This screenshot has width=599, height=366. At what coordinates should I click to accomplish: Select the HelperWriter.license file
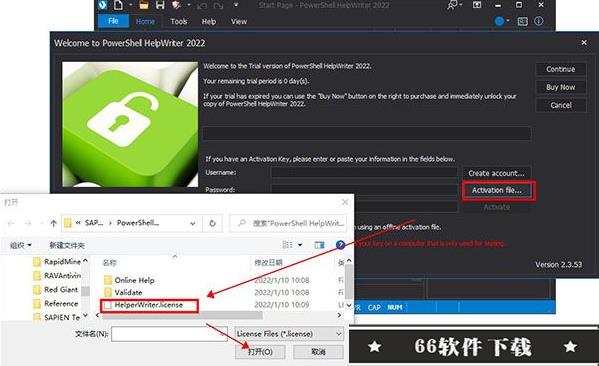point(144,305)
